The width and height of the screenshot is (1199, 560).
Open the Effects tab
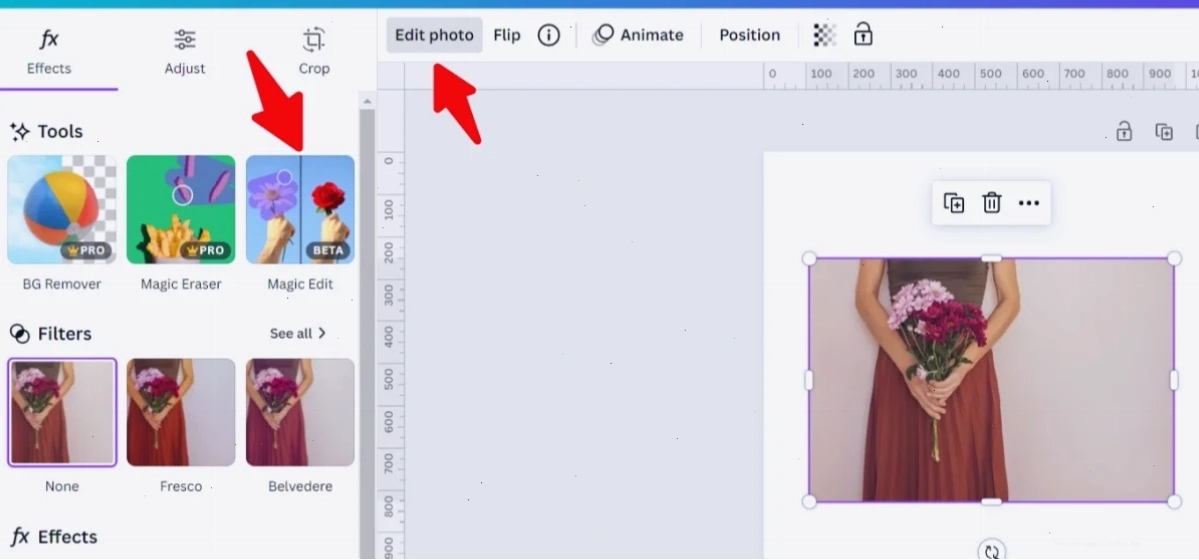click(x=49, y=52)
